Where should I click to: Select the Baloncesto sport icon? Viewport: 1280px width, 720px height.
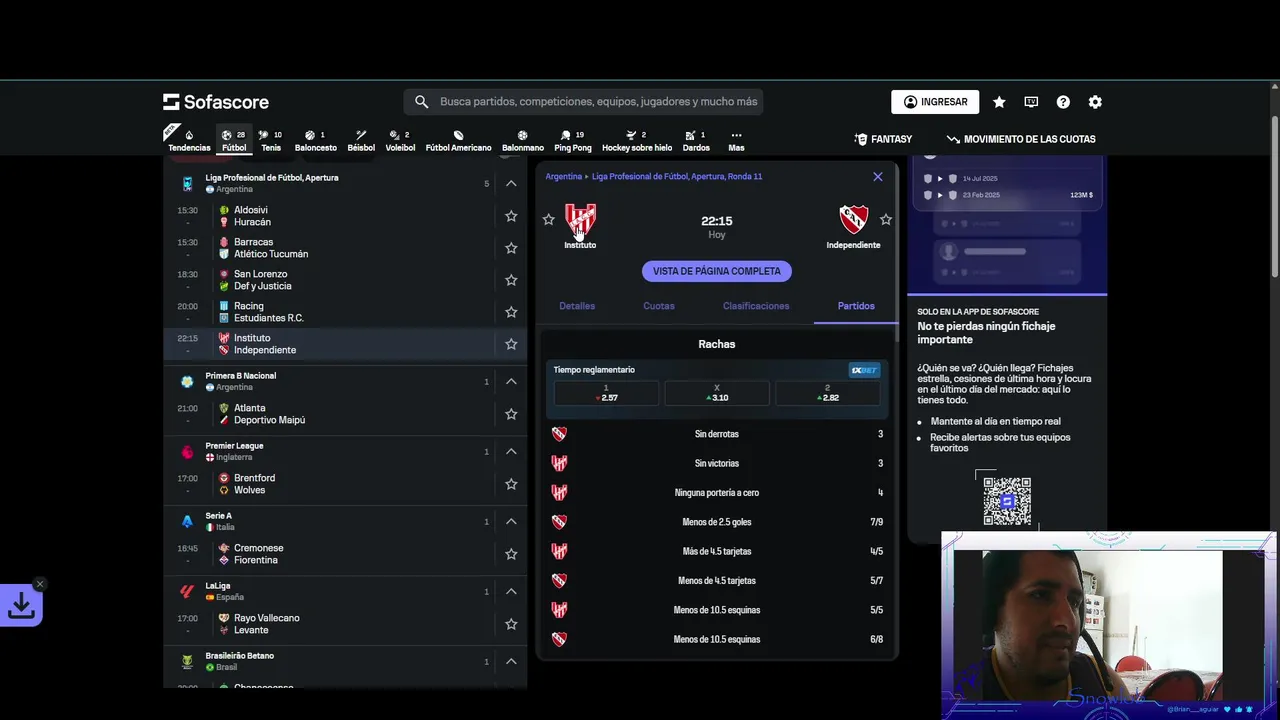pyautogui.click(x=316, y=141)
